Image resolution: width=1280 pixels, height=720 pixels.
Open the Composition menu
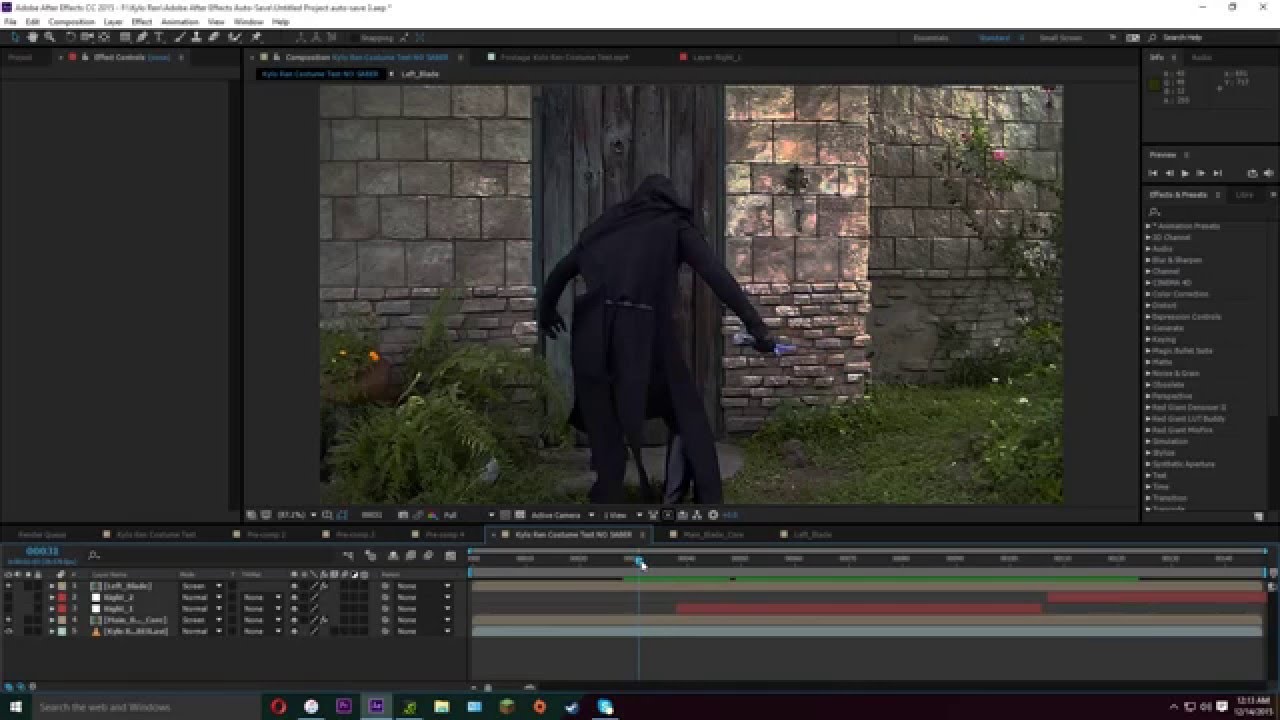point(71,21)
